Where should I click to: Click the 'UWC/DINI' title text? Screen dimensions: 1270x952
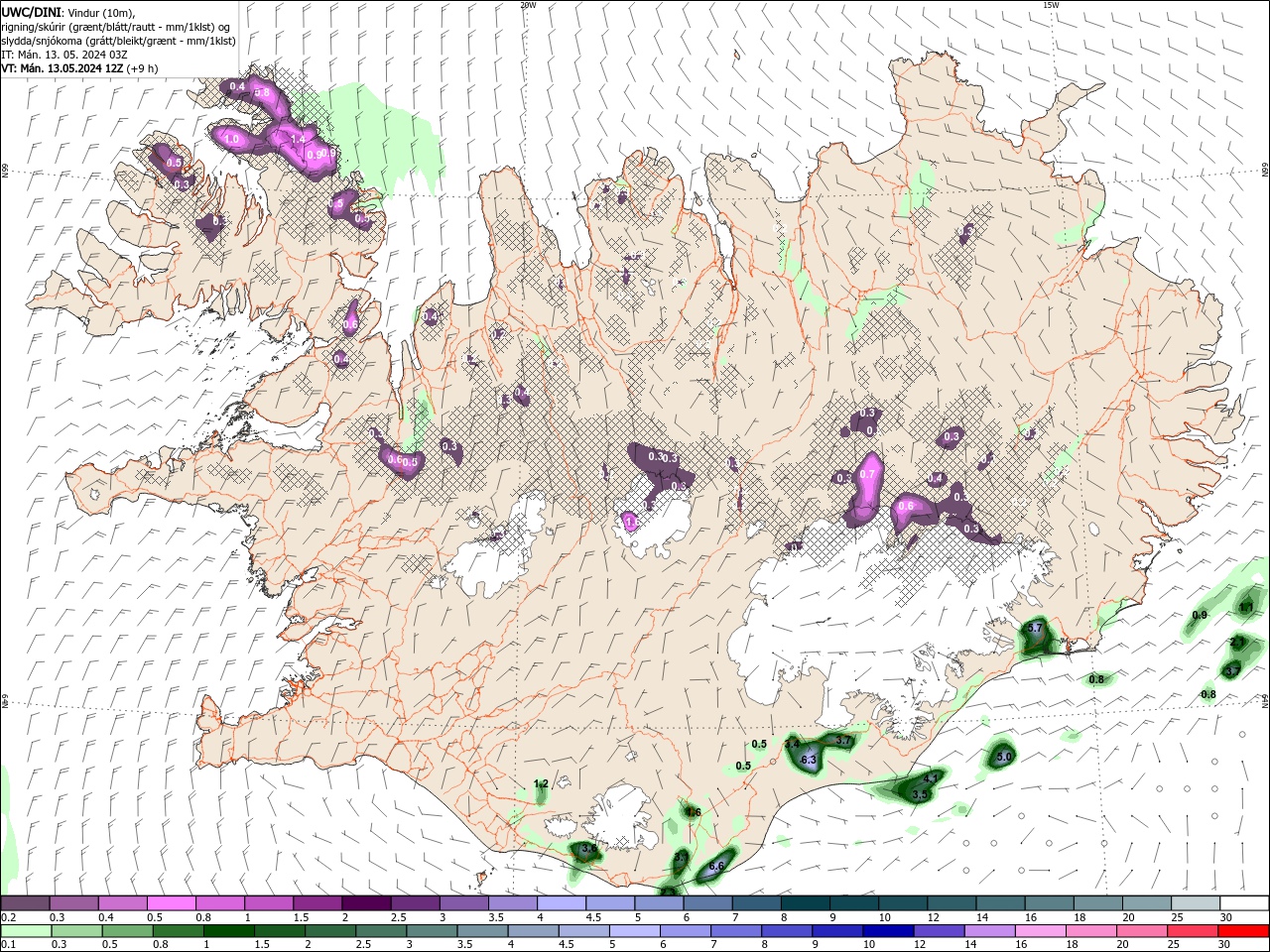coord(30,12)
